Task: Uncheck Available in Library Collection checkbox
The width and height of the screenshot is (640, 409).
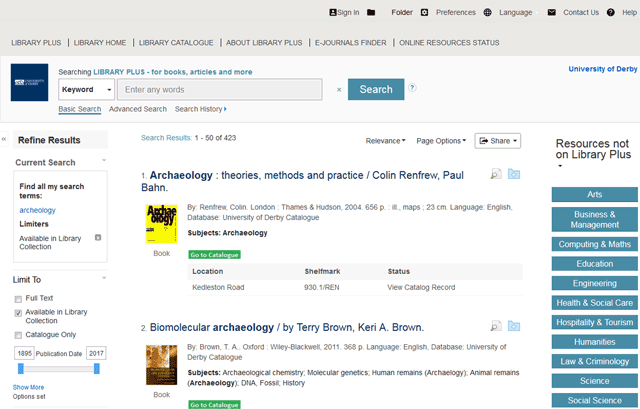Action: (18, 313)
